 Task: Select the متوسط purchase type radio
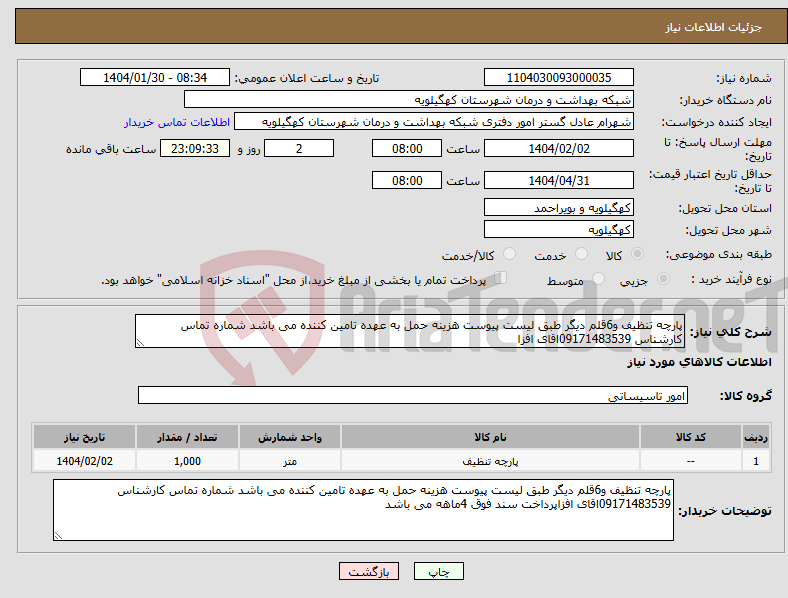[598, 278]
